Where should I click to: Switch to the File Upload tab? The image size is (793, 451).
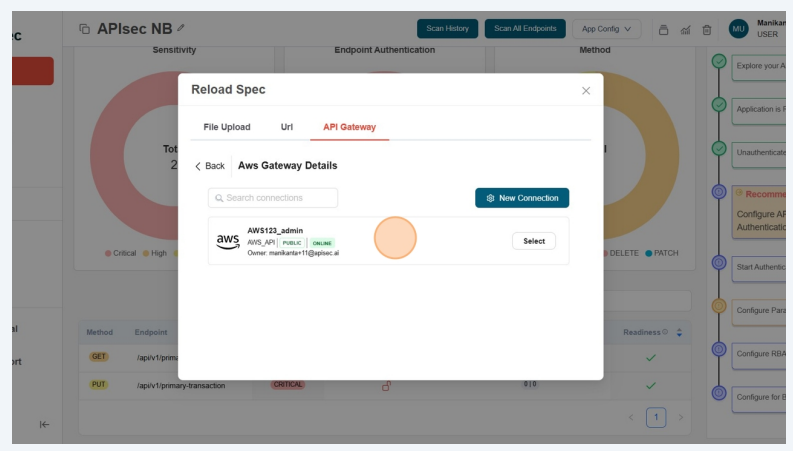(x=227, y=127)
